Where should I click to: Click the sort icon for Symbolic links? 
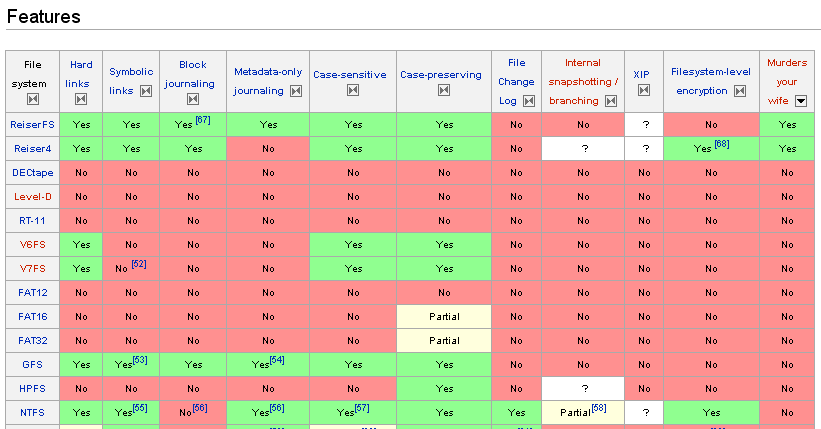[x=146, y=91]
